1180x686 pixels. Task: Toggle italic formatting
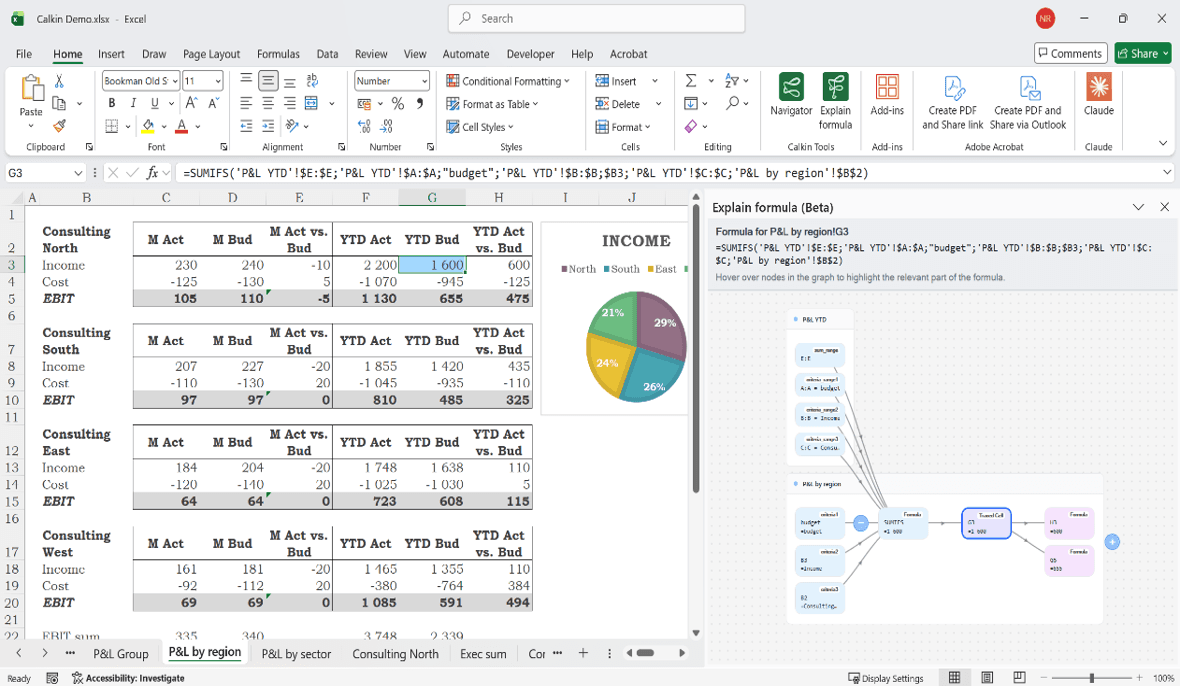coord(133,103)
